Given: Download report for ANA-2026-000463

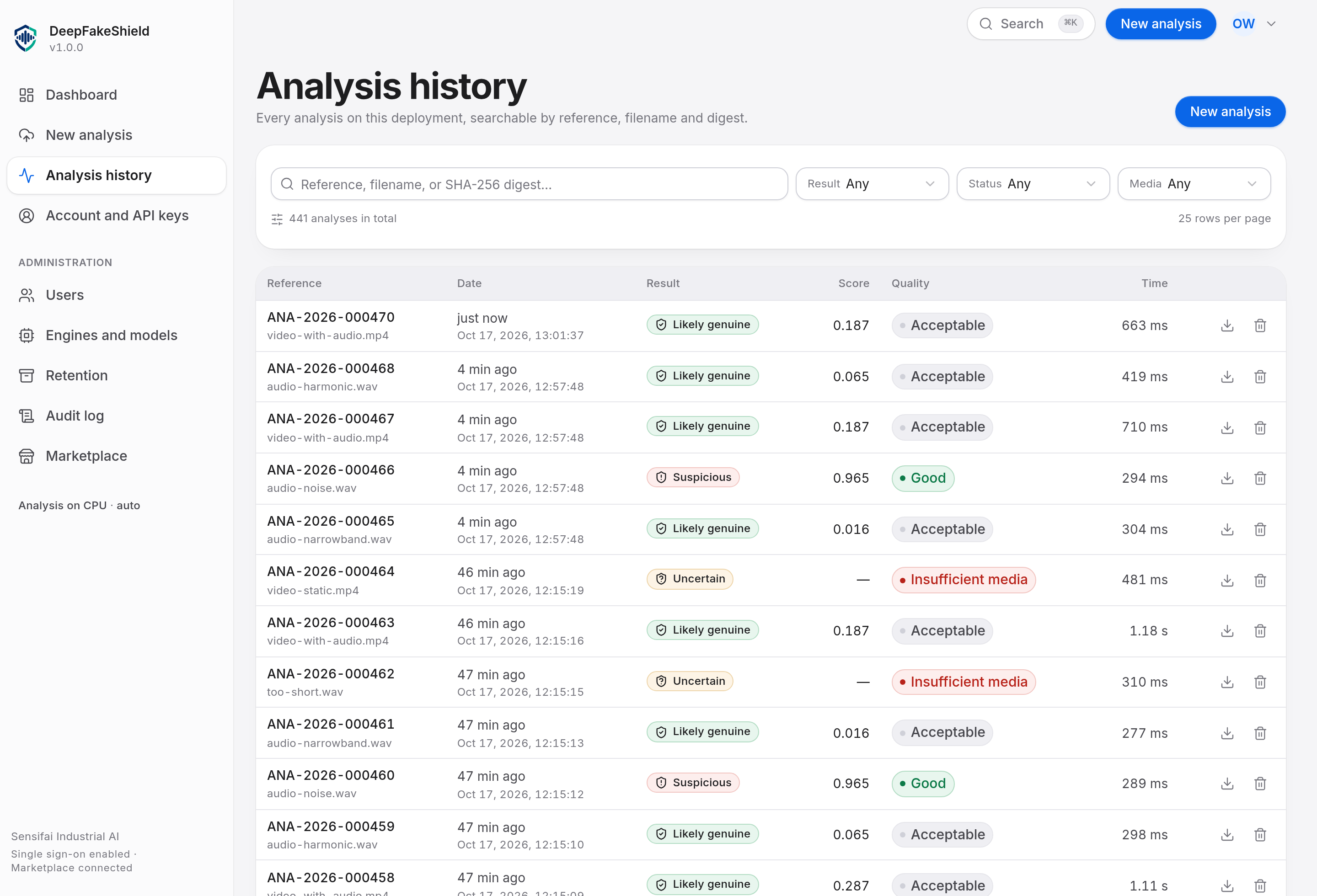Looking at the screenshot, I should point(1227,630).
